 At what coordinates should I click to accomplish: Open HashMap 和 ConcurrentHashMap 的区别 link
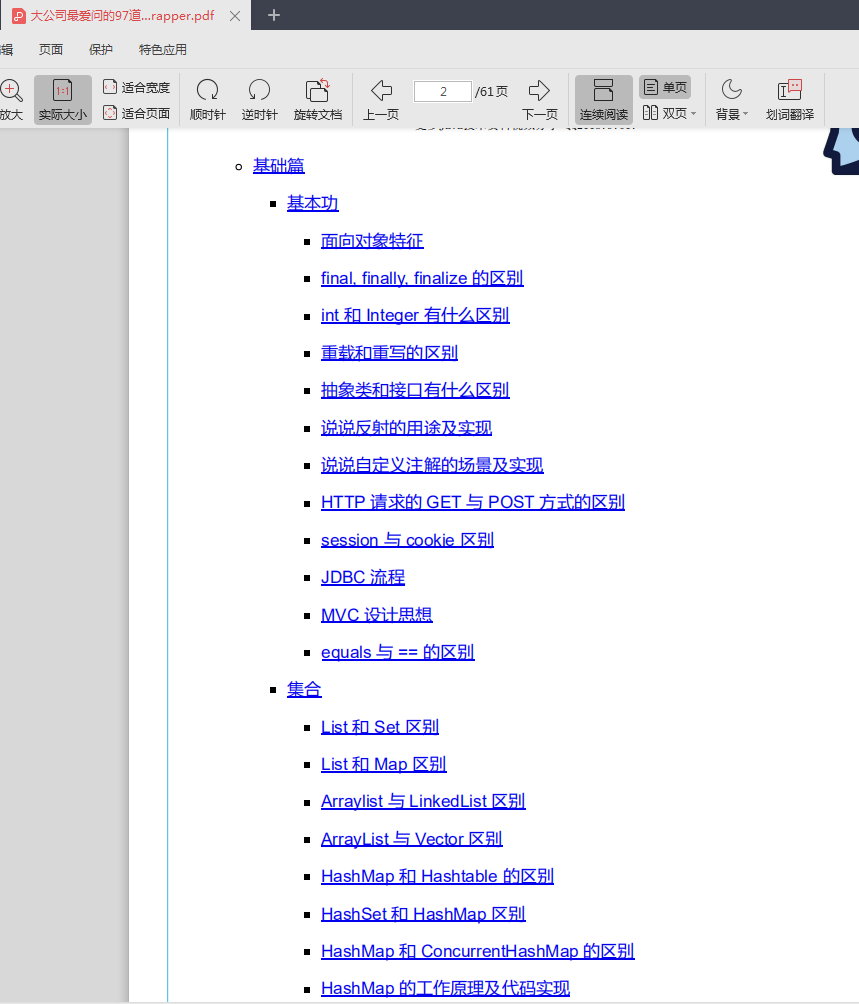point(478,951)
